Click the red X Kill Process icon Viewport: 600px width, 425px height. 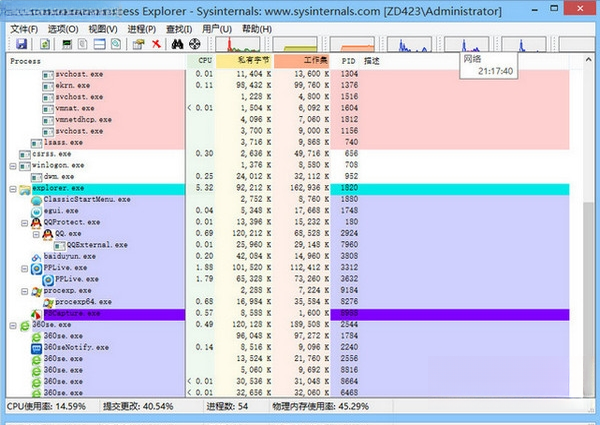point(156,44)
